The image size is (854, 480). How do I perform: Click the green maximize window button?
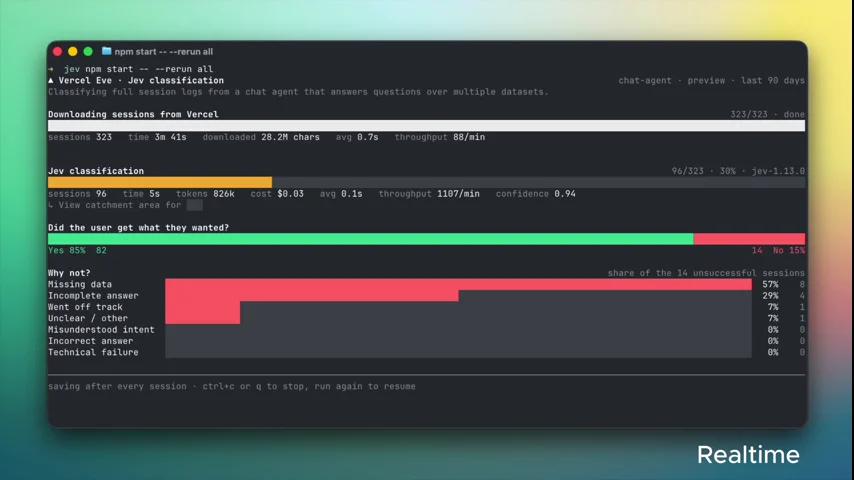88,52
